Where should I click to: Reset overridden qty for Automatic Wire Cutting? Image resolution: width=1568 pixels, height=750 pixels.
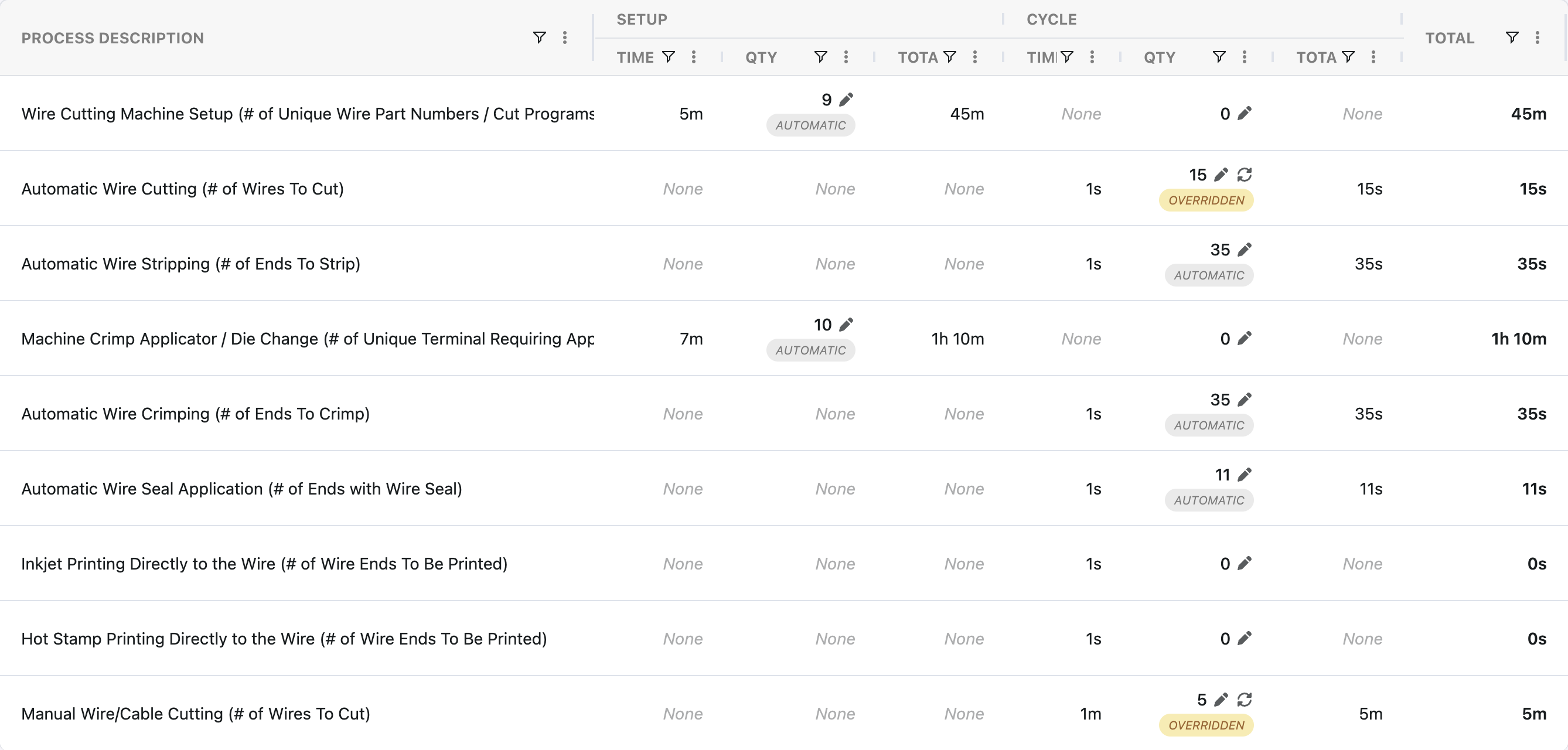tap(1244, 175)
